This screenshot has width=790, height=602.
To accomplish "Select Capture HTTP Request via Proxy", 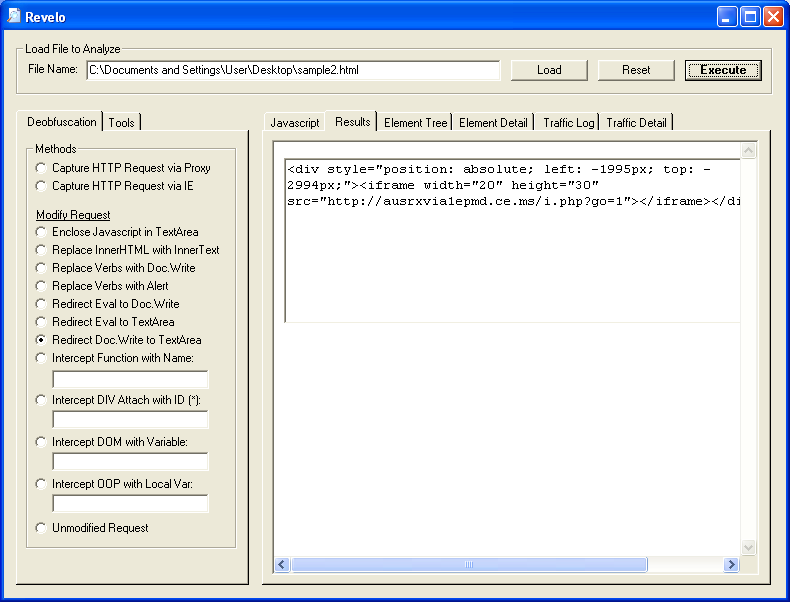I will pyautogui.click(x=41, y=168).
